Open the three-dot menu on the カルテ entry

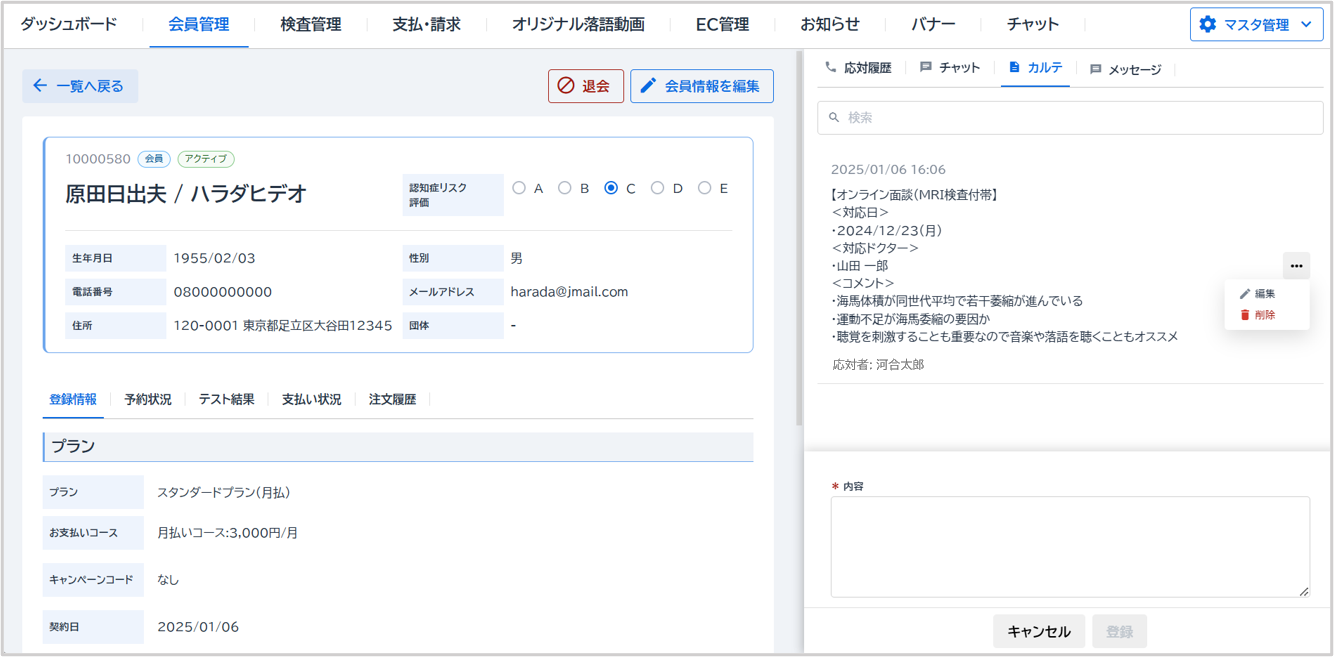[x=1296, y=266]
